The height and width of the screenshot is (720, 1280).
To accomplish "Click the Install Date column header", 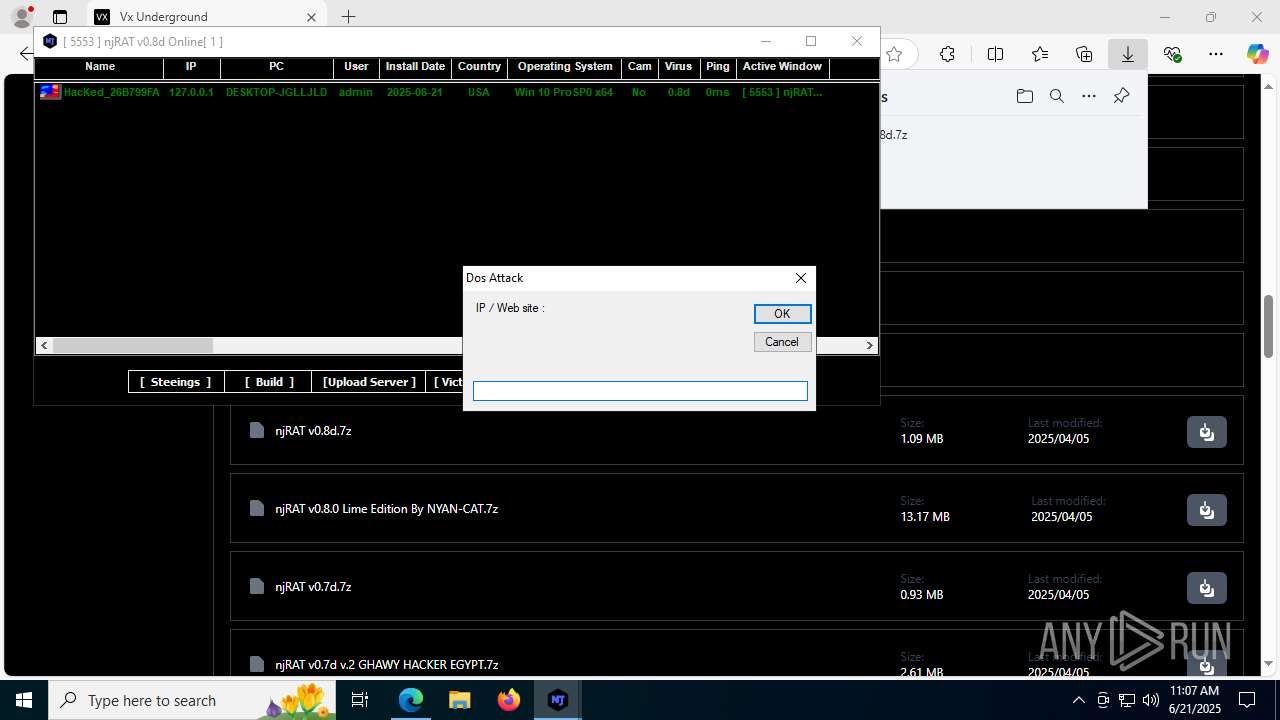I will point(415,67).
